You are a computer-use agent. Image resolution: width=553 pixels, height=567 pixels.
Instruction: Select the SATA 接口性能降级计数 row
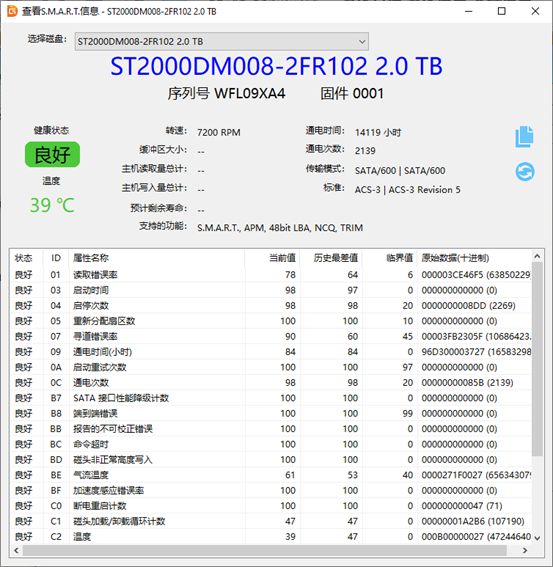tap(271, 398)
